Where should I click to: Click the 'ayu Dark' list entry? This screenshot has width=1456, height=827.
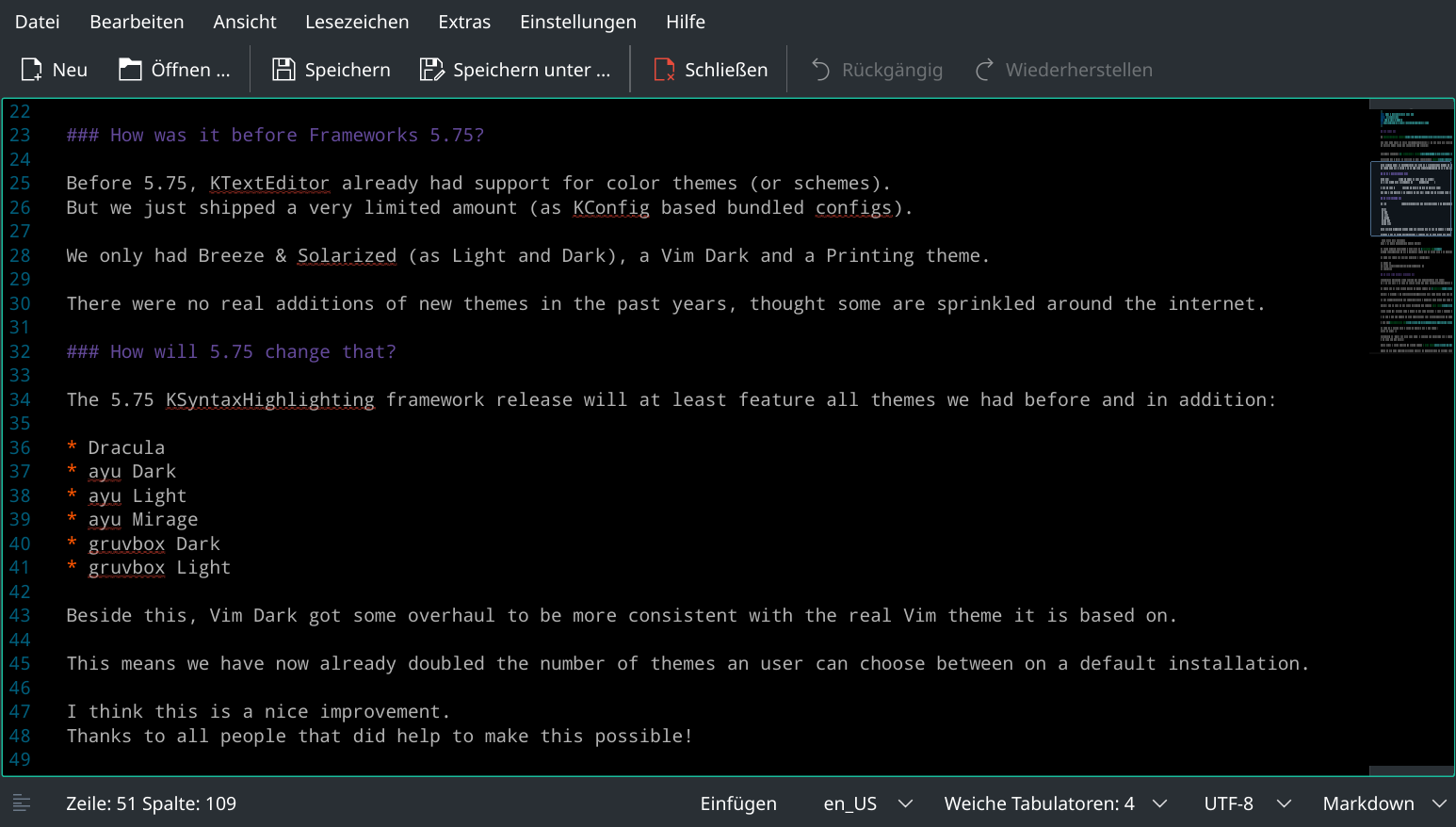[x=132, y=471]
